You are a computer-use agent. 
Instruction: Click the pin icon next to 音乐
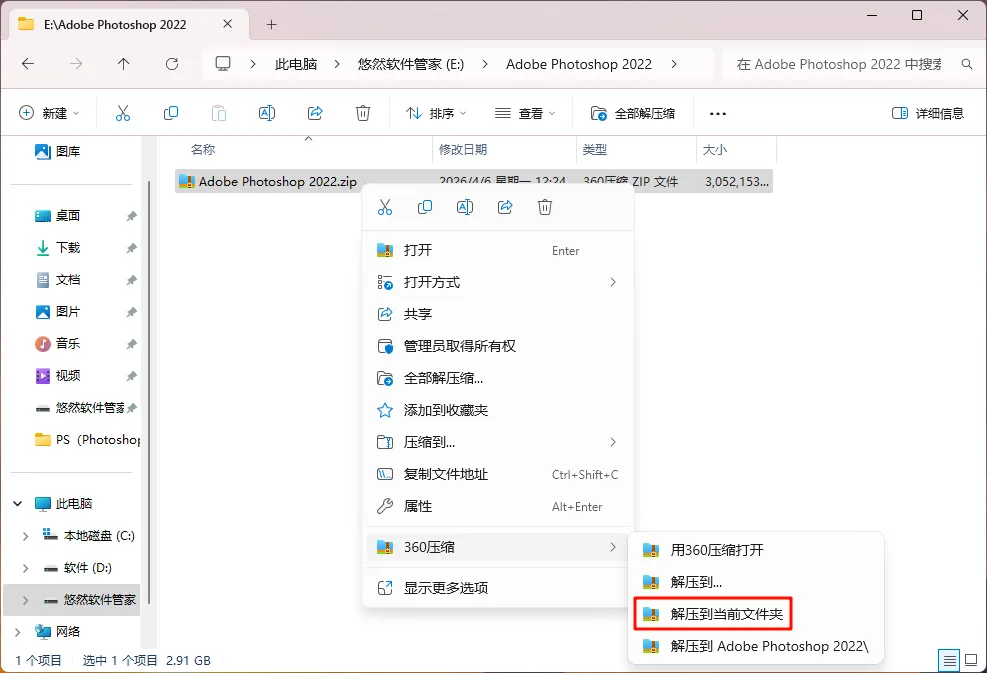tap(132, 344)
